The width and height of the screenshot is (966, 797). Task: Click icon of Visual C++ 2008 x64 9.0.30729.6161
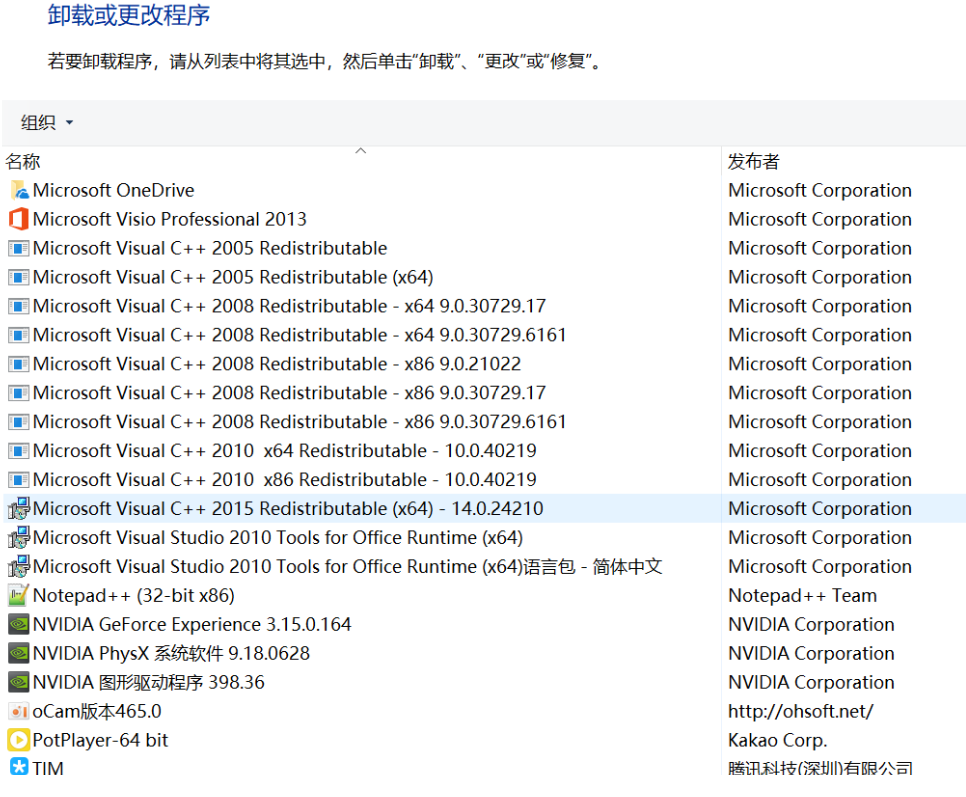pyautogui.click(x=18, y=335)
